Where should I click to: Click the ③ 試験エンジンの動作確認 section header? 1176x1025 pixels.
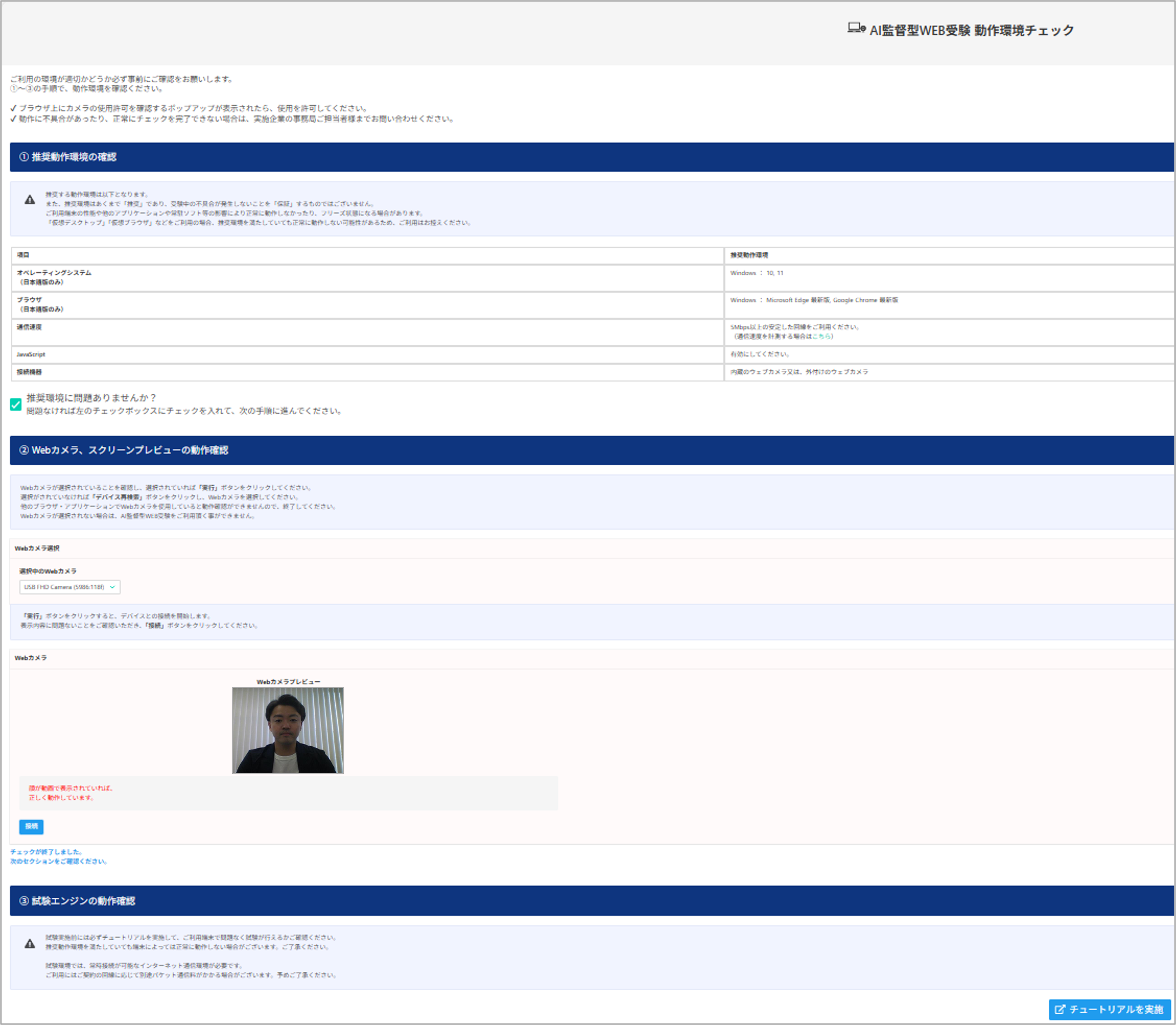coord(592,901)
